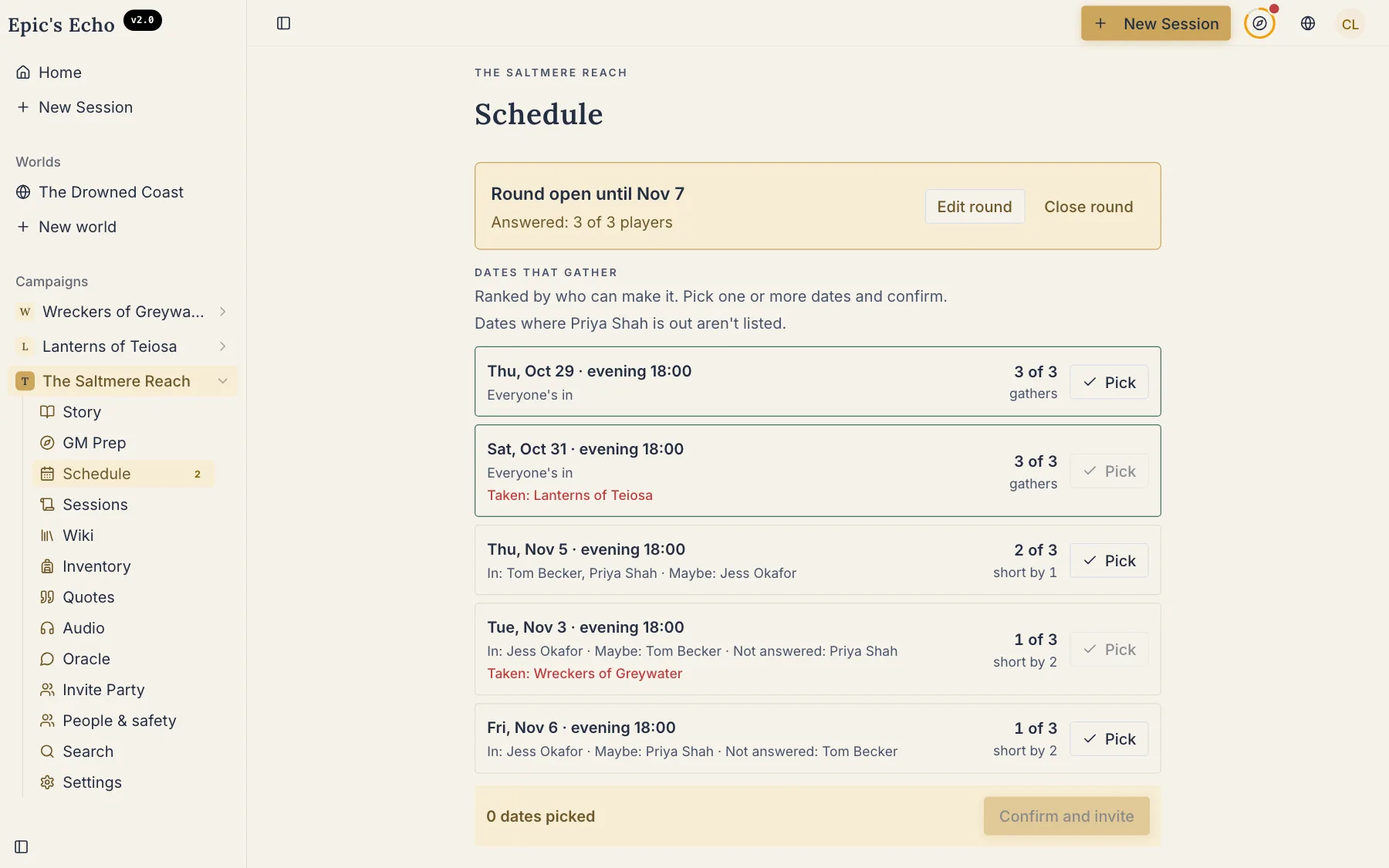Click the collapse sidebar icon at bottom left
Image resolution: width=1389 pixels, height=868 pixels.
click(22, 846)
